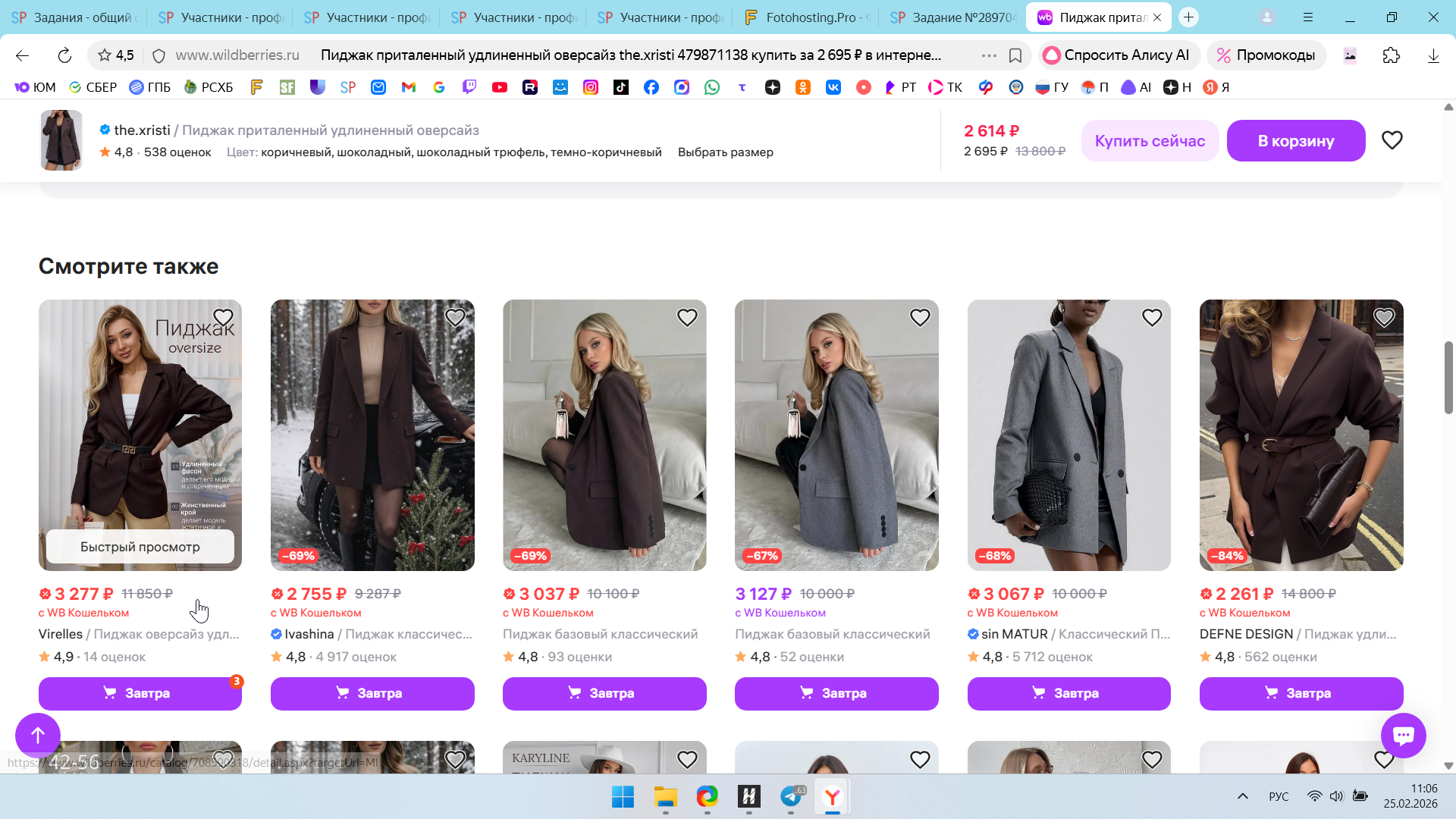Click the browser downloads icon
This screenshot has height=819, width=1456.
pos(1432,55)
